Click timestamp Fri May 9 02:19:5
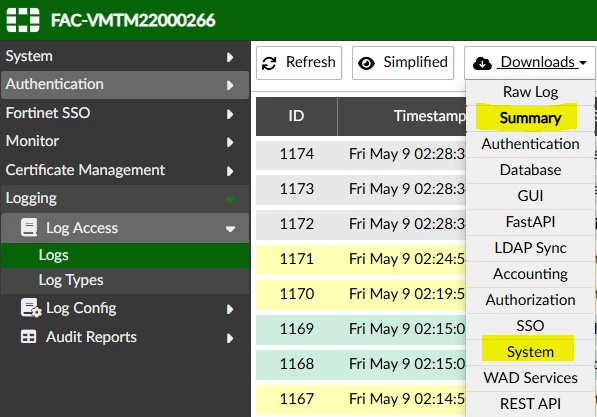 (407, 294)
